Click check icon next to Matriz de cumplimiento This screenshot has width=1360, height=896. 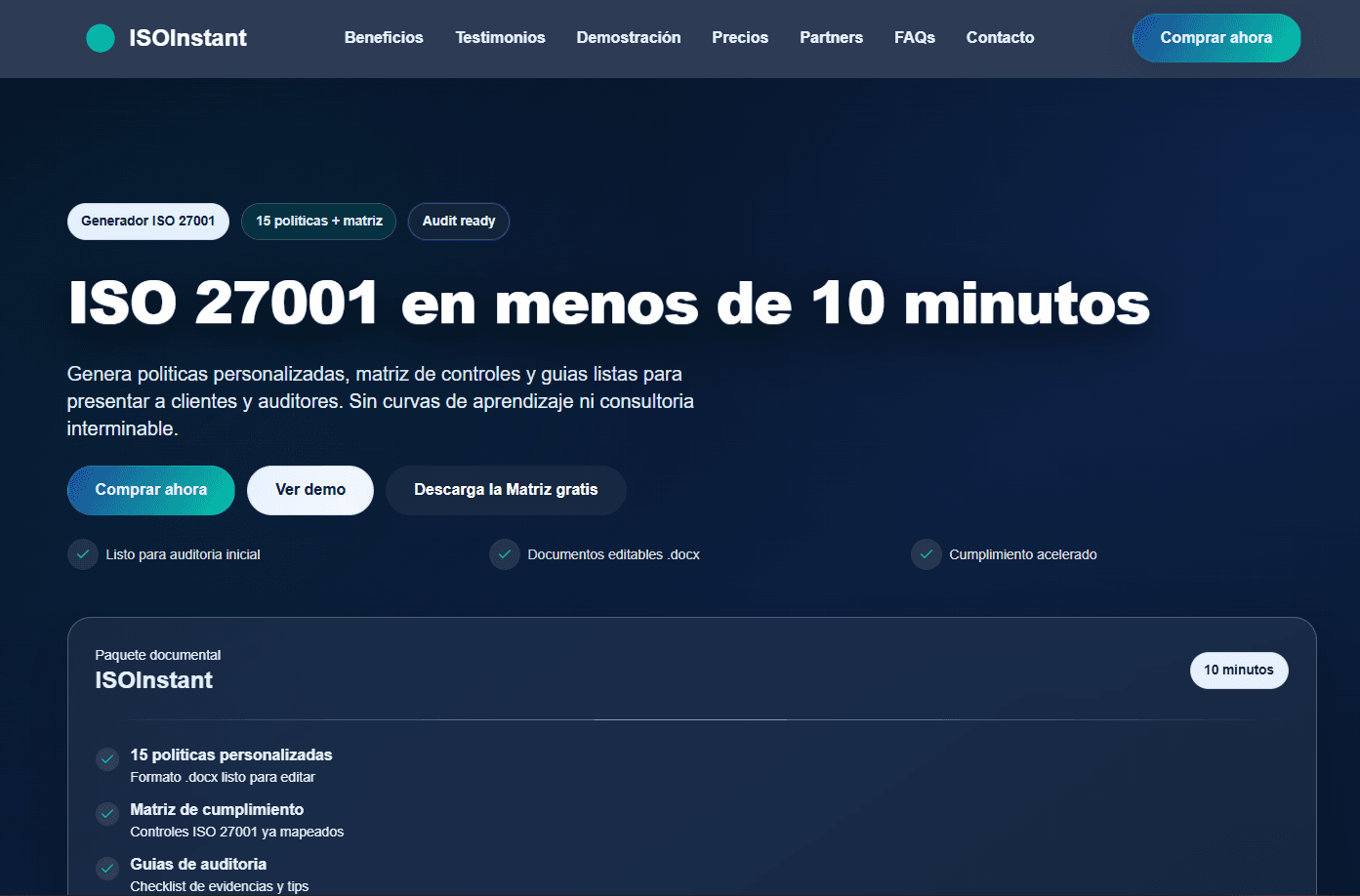tap(107, 814)
